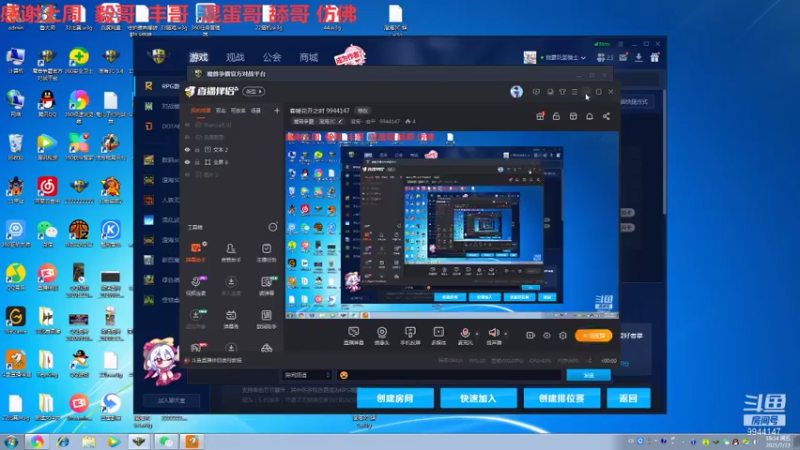Screen dimensions: 800x450
Task: Add the 摄像头 camera source
Action: 382,336
